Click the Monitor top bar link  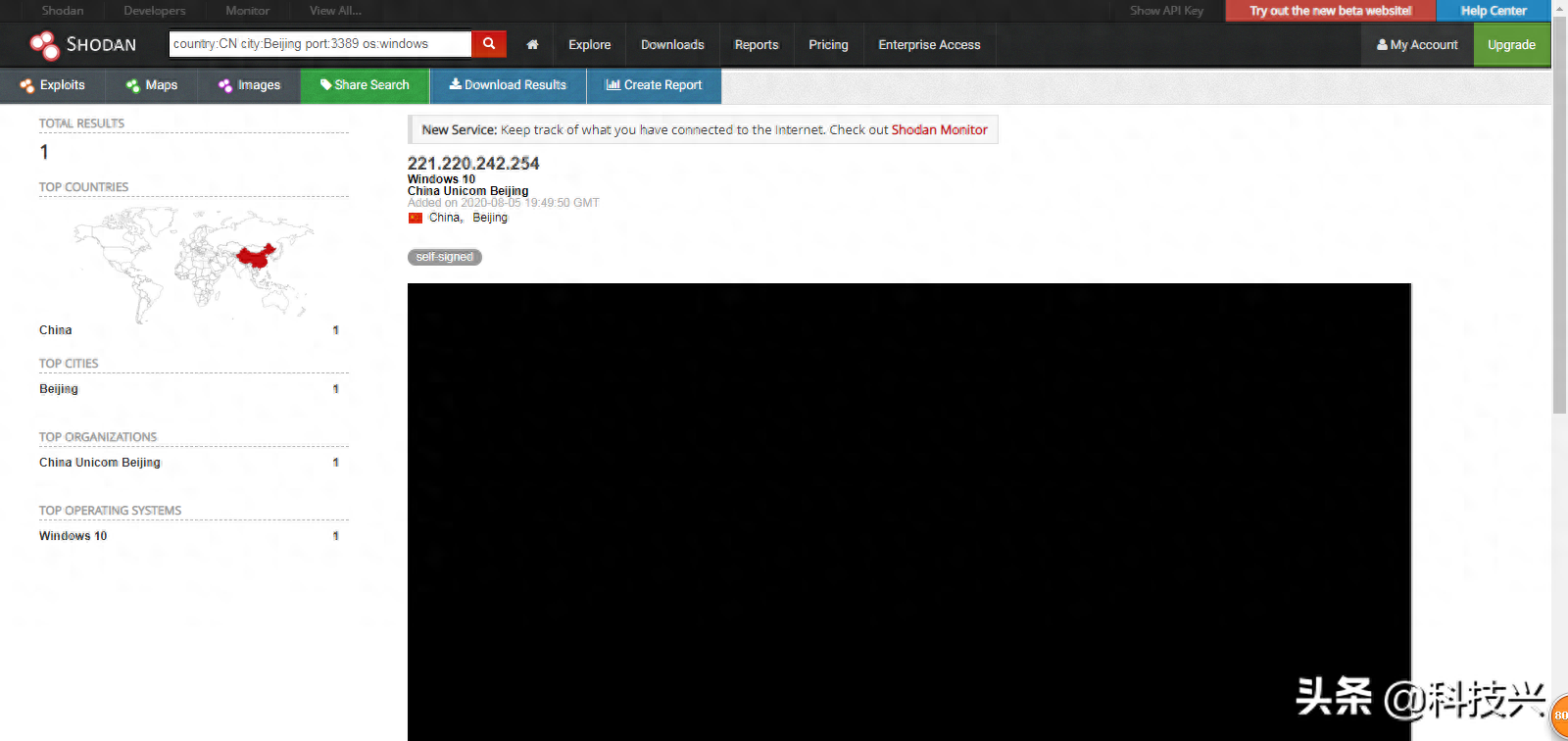247,11
